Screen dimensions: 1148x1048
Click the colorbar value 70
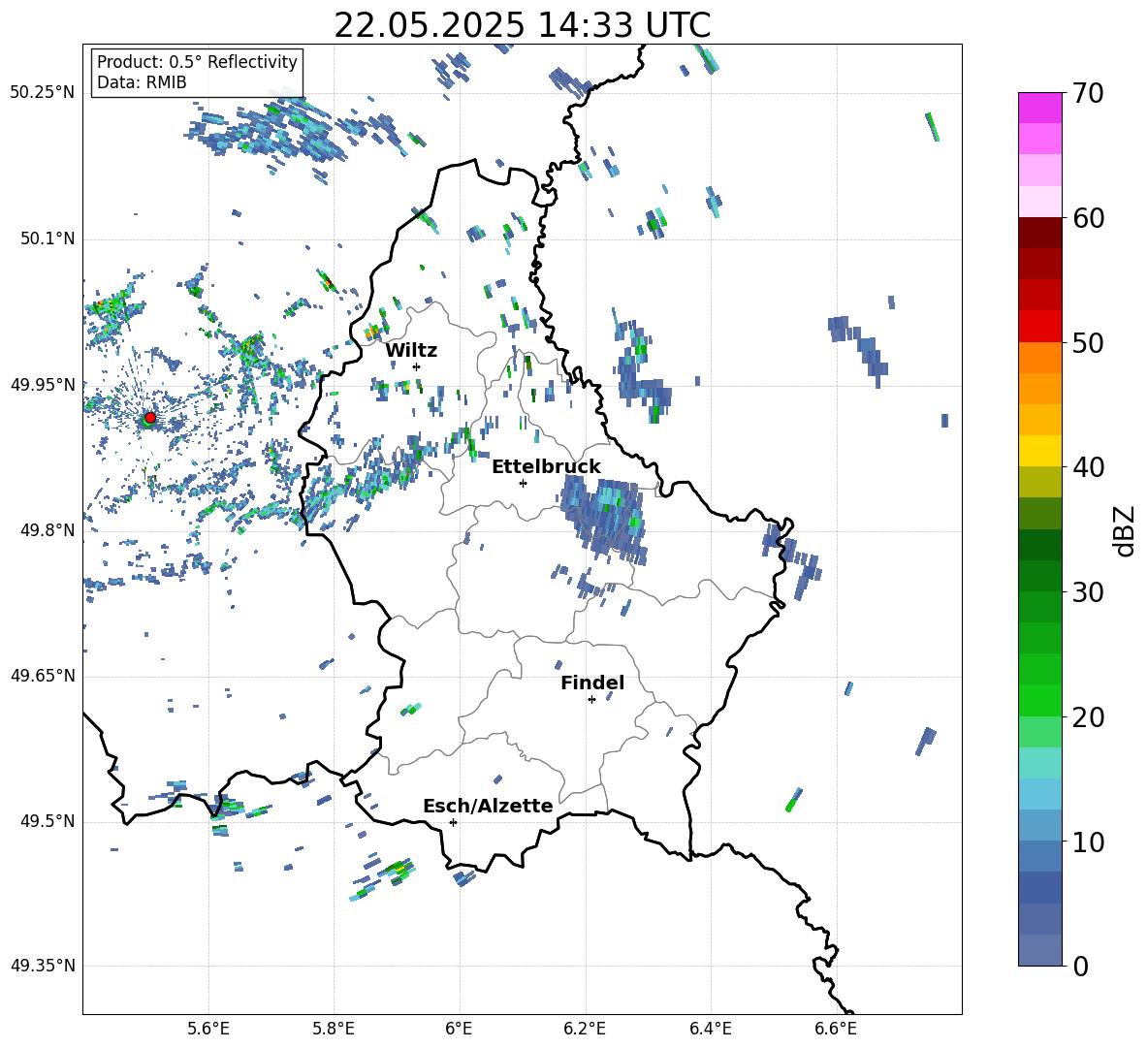pyautogui.click(x=1088, y=93)
